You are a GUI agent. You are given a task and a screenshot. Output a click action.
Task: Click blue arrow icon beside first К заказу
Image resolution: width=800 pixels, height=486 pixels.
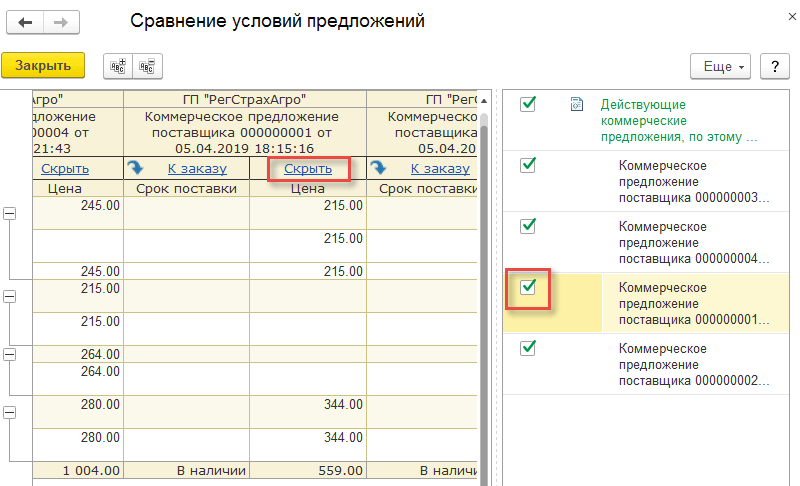(135, 168)
